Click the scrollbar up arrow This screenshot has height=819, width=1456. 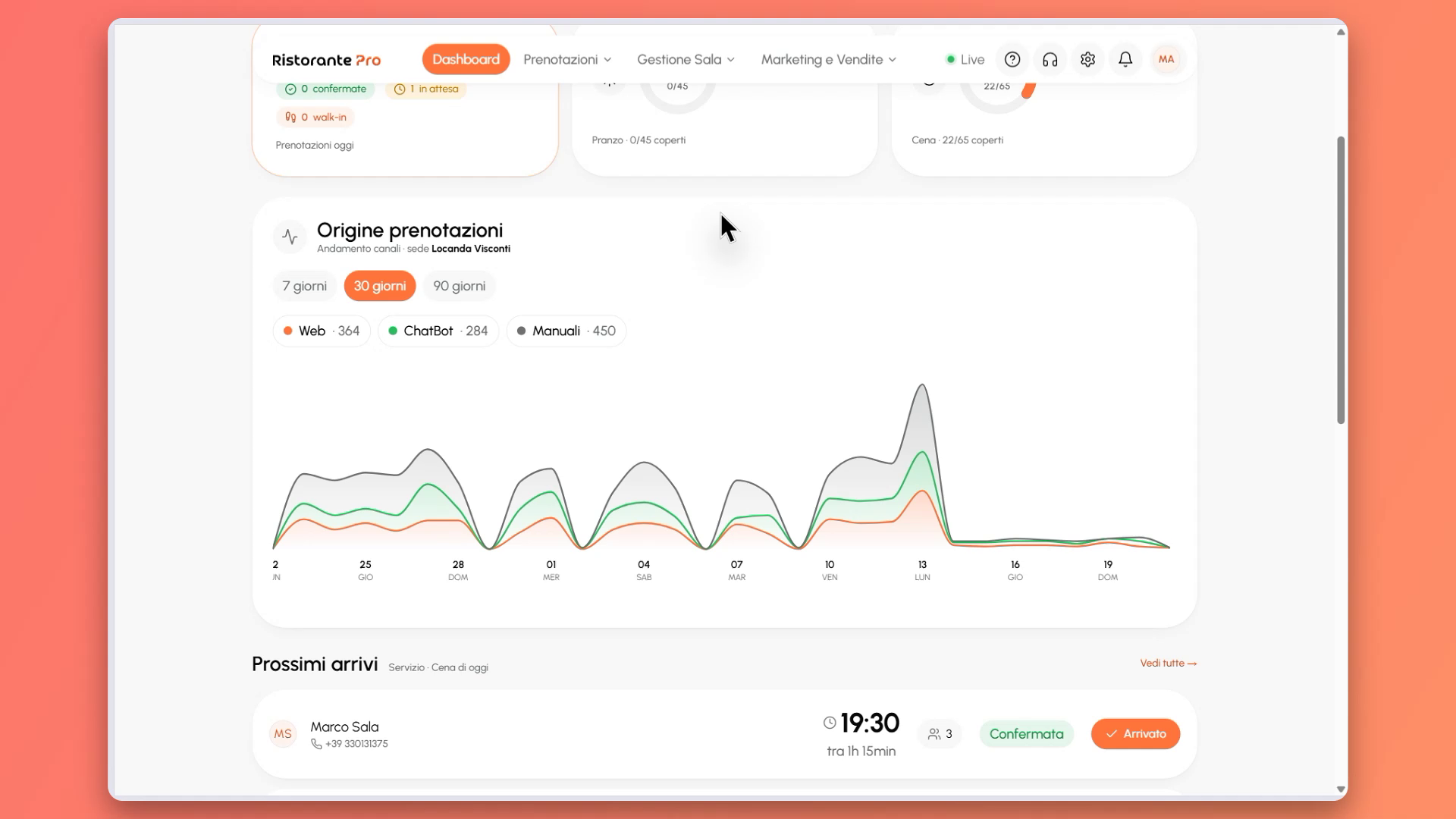click(x=1341, y=32)
